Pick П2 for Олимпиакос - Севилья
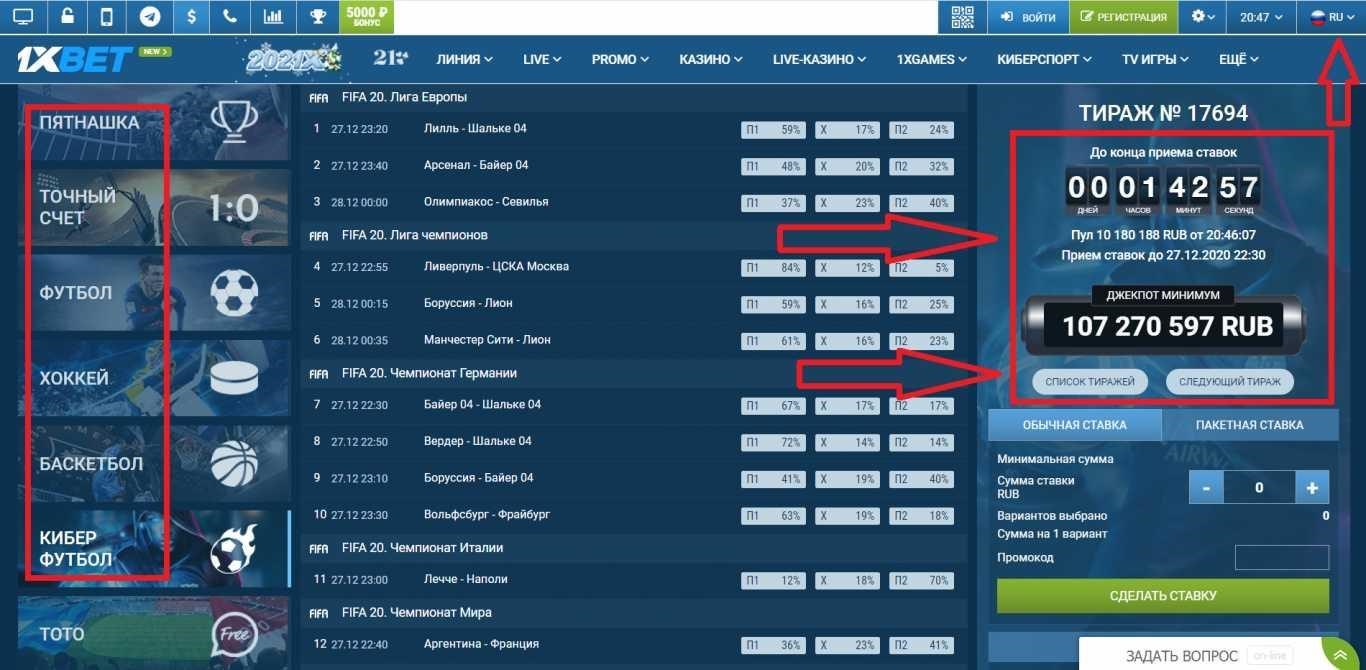Screen dimensions: 1366x670 pos(921,203)
